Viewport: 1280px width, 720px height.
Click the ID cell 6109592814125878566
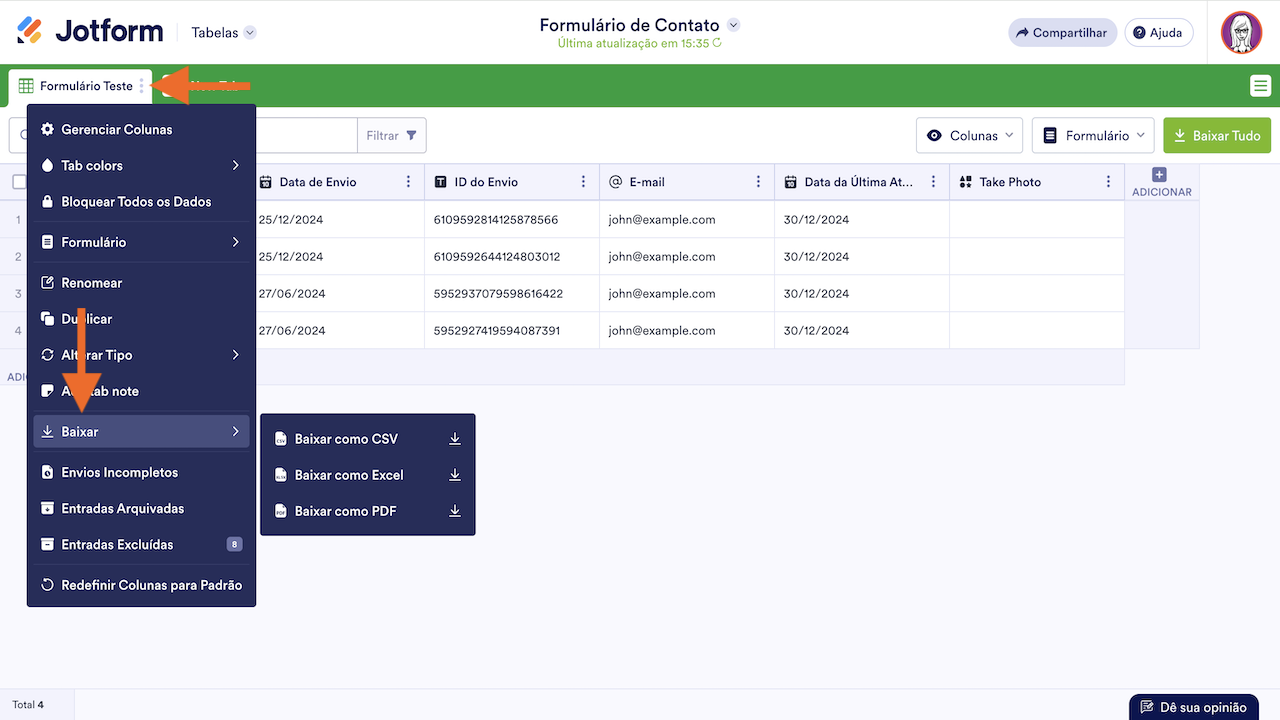[x=512, y=219]
